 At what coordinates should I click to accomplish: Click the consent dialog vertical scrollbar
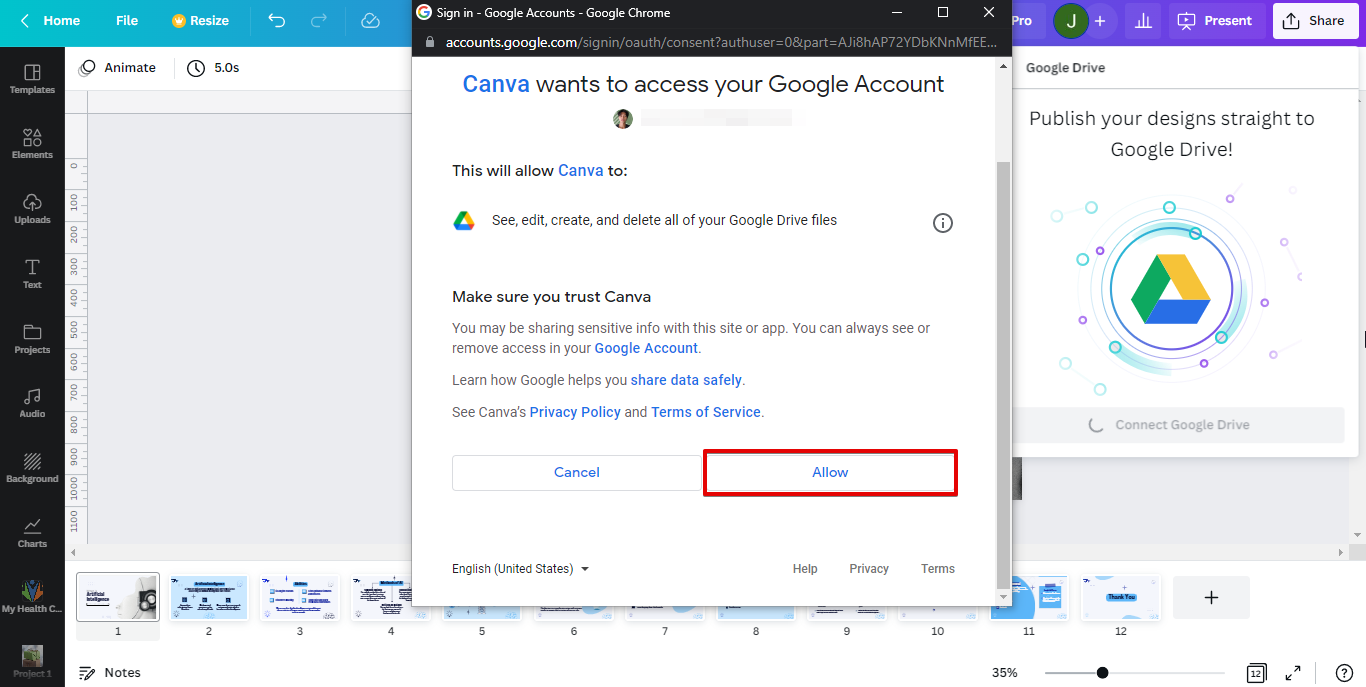[x=1003, y=373]
